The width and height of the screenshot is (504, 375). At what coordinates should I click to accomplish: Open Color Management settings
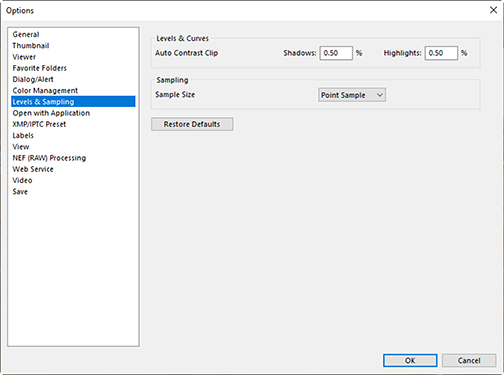coord(45,91)
